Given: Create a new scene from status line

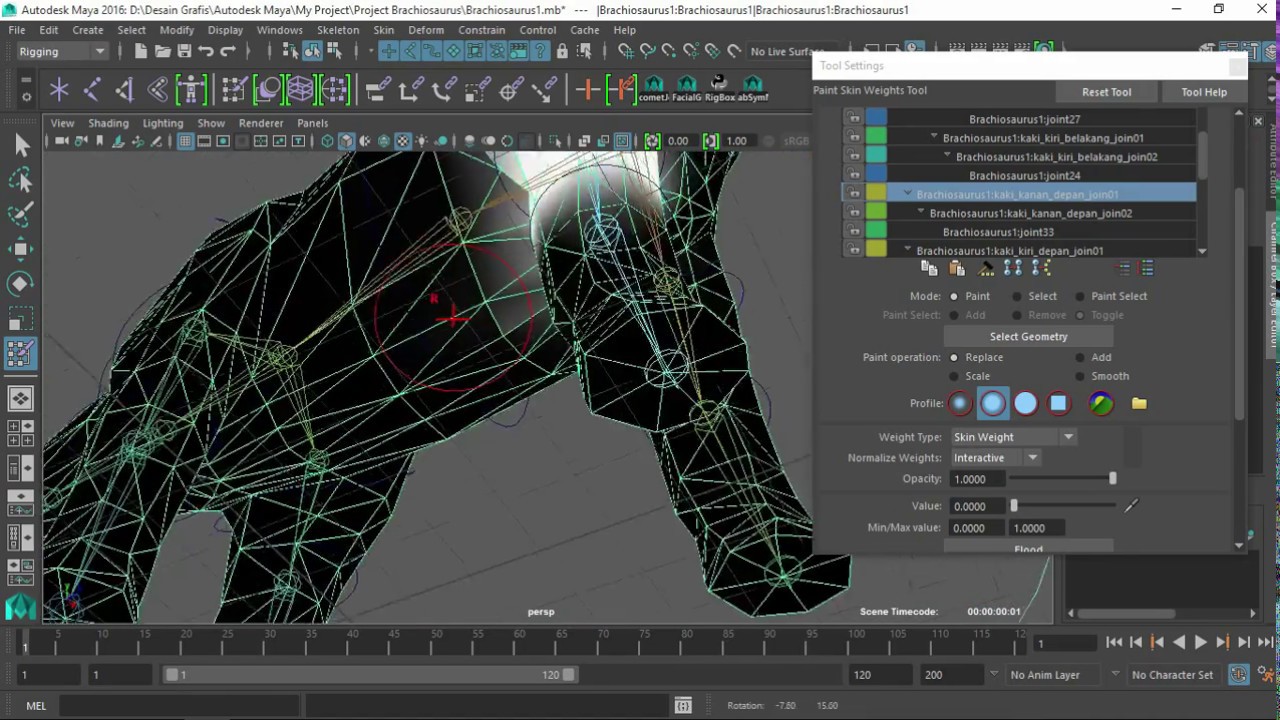Looking at the screenshot, I should [x=140, y=51].
